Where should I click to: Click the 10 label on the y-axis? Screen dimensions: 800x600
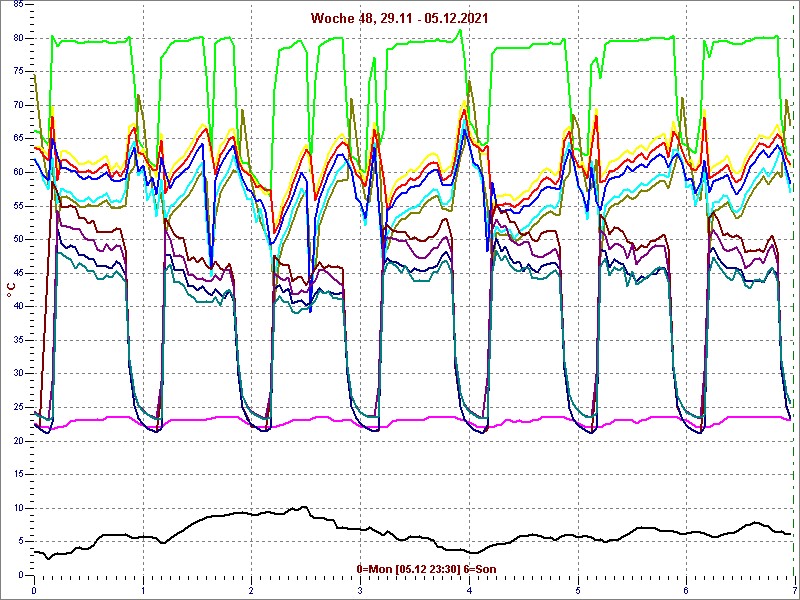(x=19, y=507)
